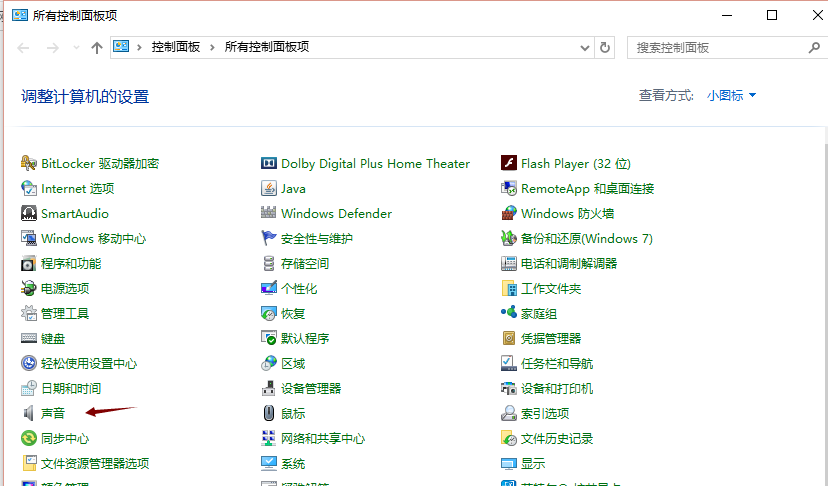The width and height of the screenshot is (828, 486).
Task: Click the 日期和时间 clock icon
Action: (29, 388)
